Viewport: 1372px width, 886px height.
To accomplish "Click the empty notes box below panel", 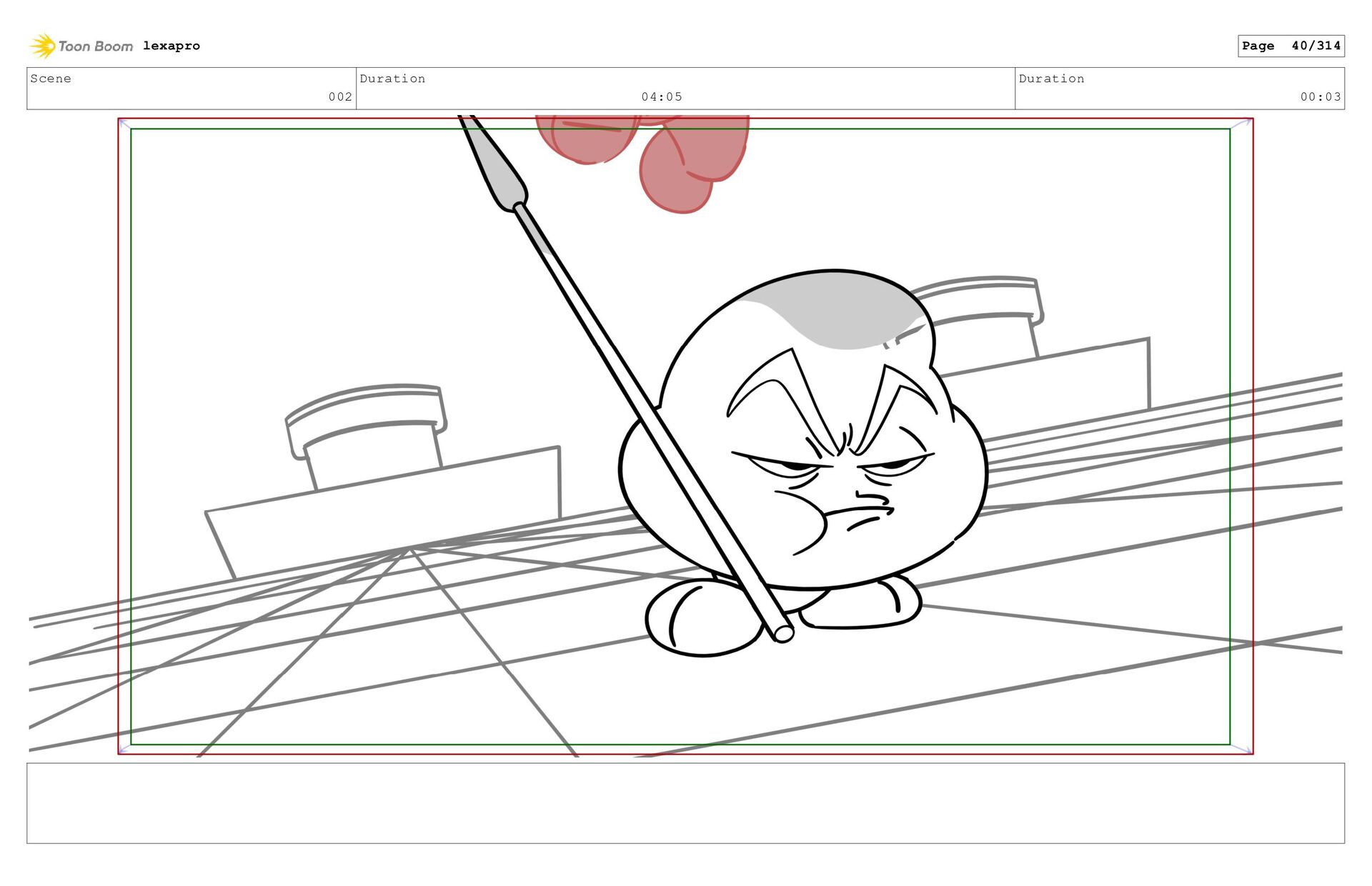I will coord(685,803).
